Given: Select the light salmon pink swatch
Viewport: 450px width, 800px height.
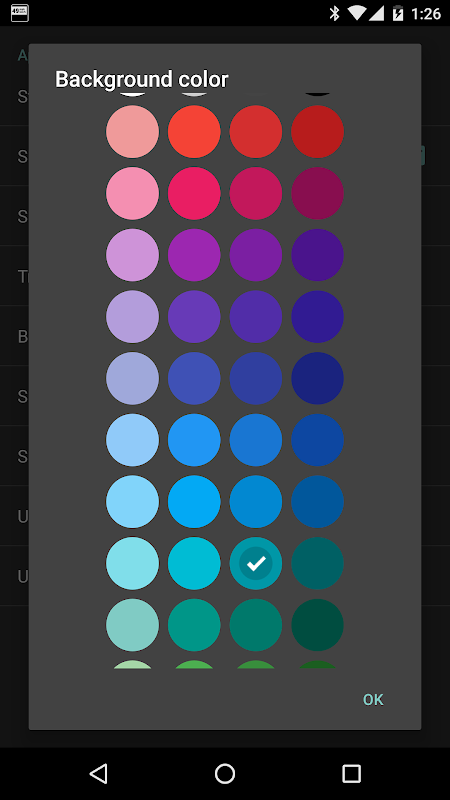Looking at the screenshot, I should tap(133, 132).
